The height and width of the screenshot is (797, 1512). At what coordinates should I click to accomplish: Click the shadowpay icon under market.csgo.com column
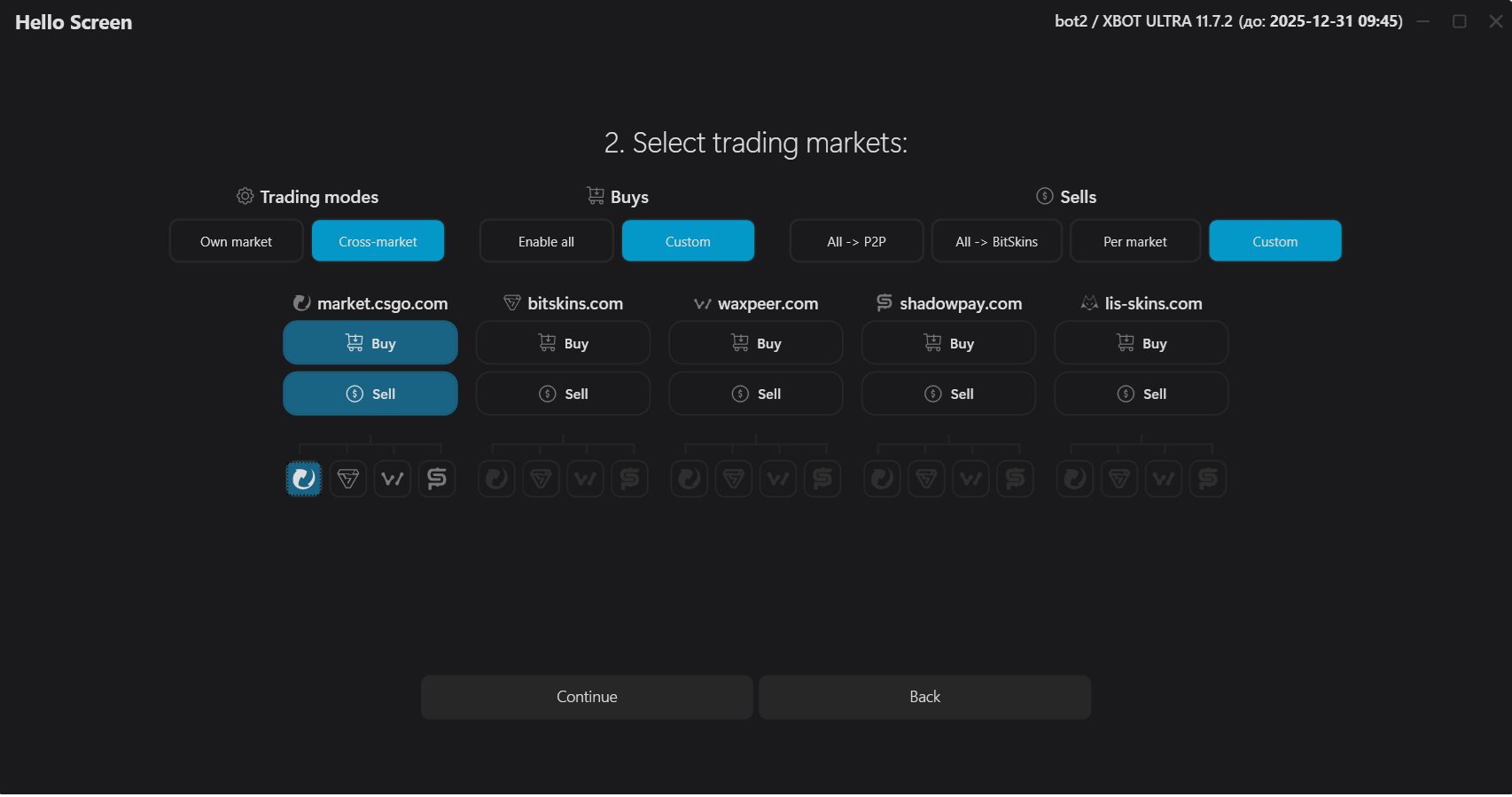[x=437, y=479]
